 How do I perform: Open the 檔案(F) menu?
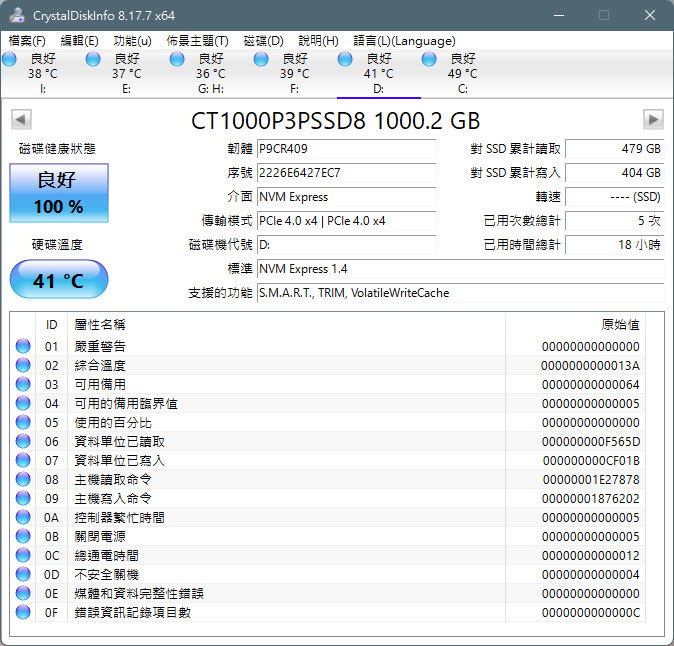(x=27, y=41)
